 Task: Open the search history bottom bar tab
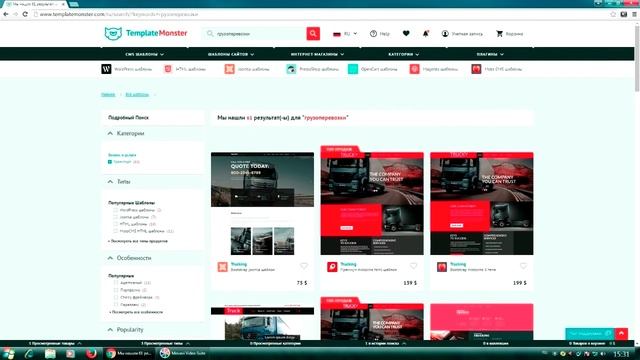(385, 343)
